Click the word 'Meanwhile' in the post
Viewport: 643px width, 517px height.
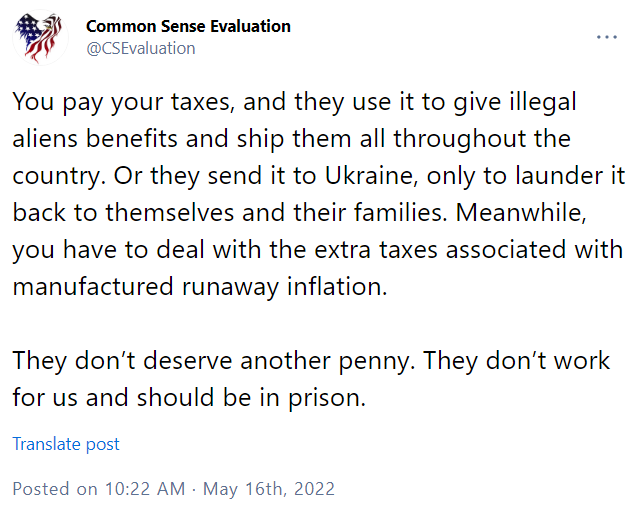point(521,212)
